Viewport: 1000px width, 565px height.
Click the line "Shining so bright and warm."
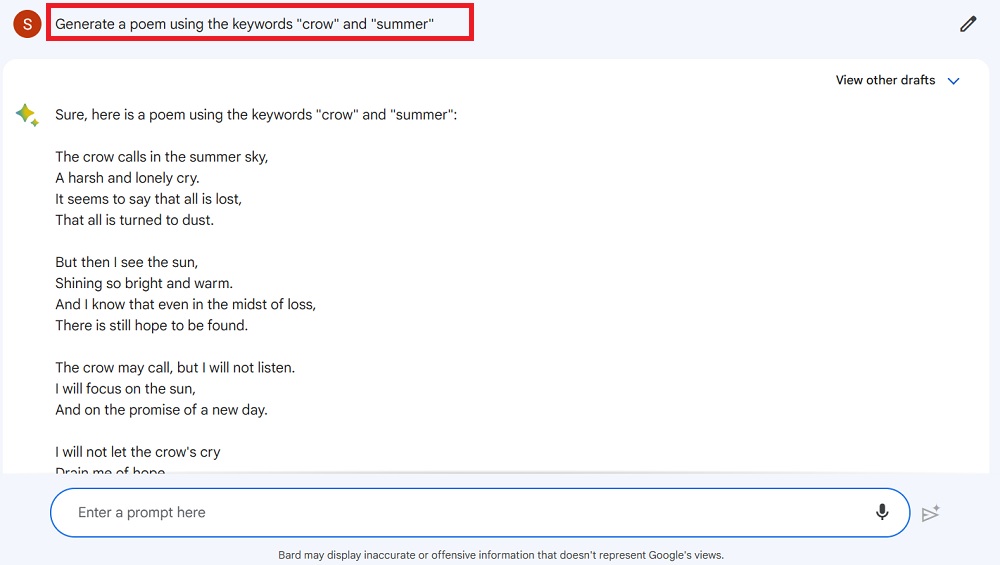point(144,283)
